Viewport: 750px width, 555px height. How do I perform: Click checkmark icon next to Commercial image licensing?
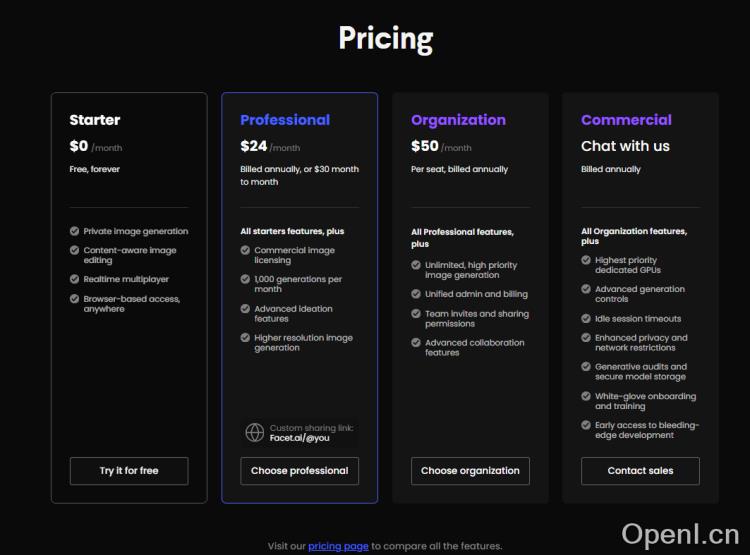click(x=245, y=250)
